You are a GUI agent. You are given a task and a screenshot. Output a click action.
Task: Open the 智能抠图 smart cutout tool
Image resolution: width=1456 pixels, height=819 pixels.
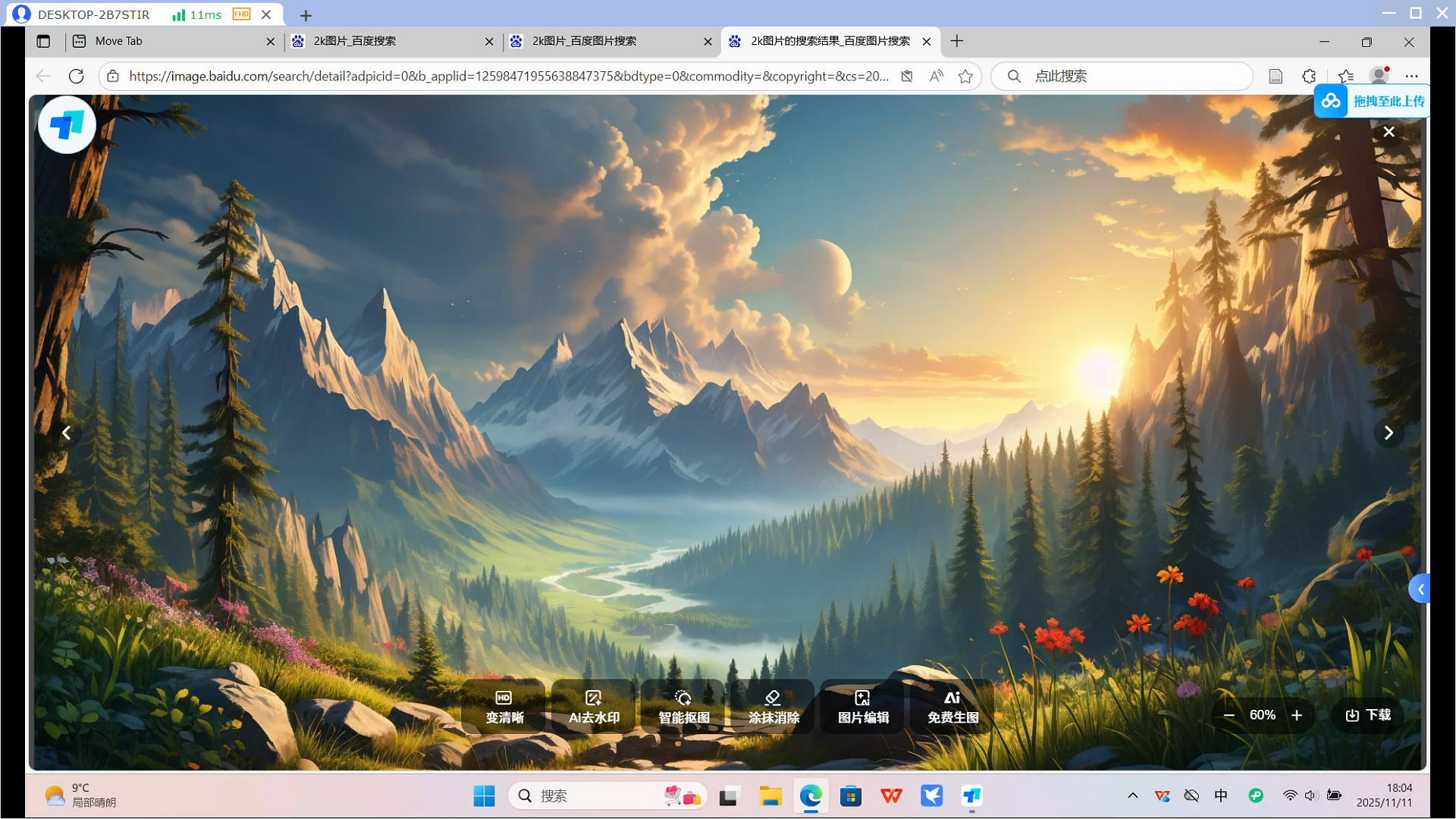coord(683,707)
